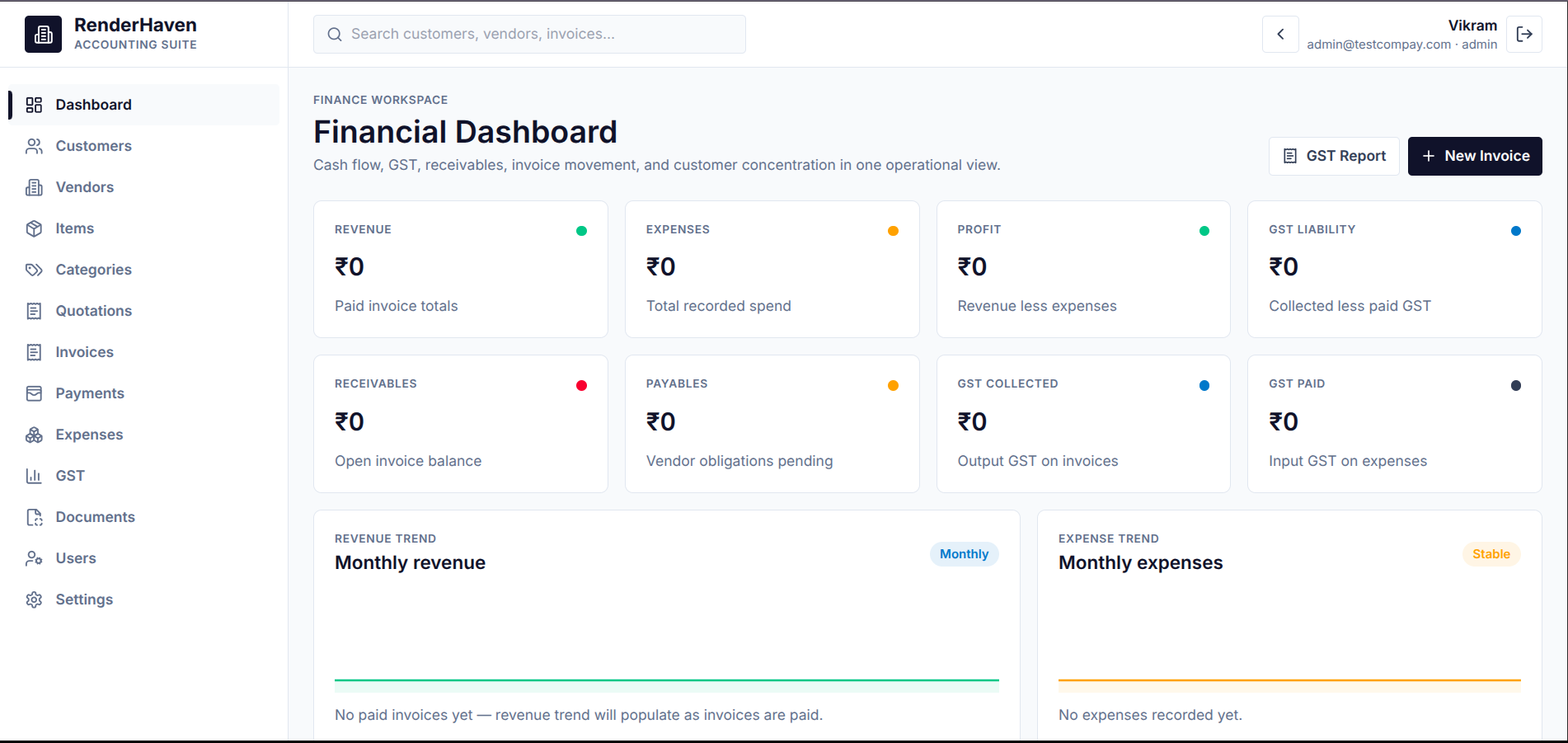
Task: Click the 'Output GST on invoices' text
Action: (1037, 461)
